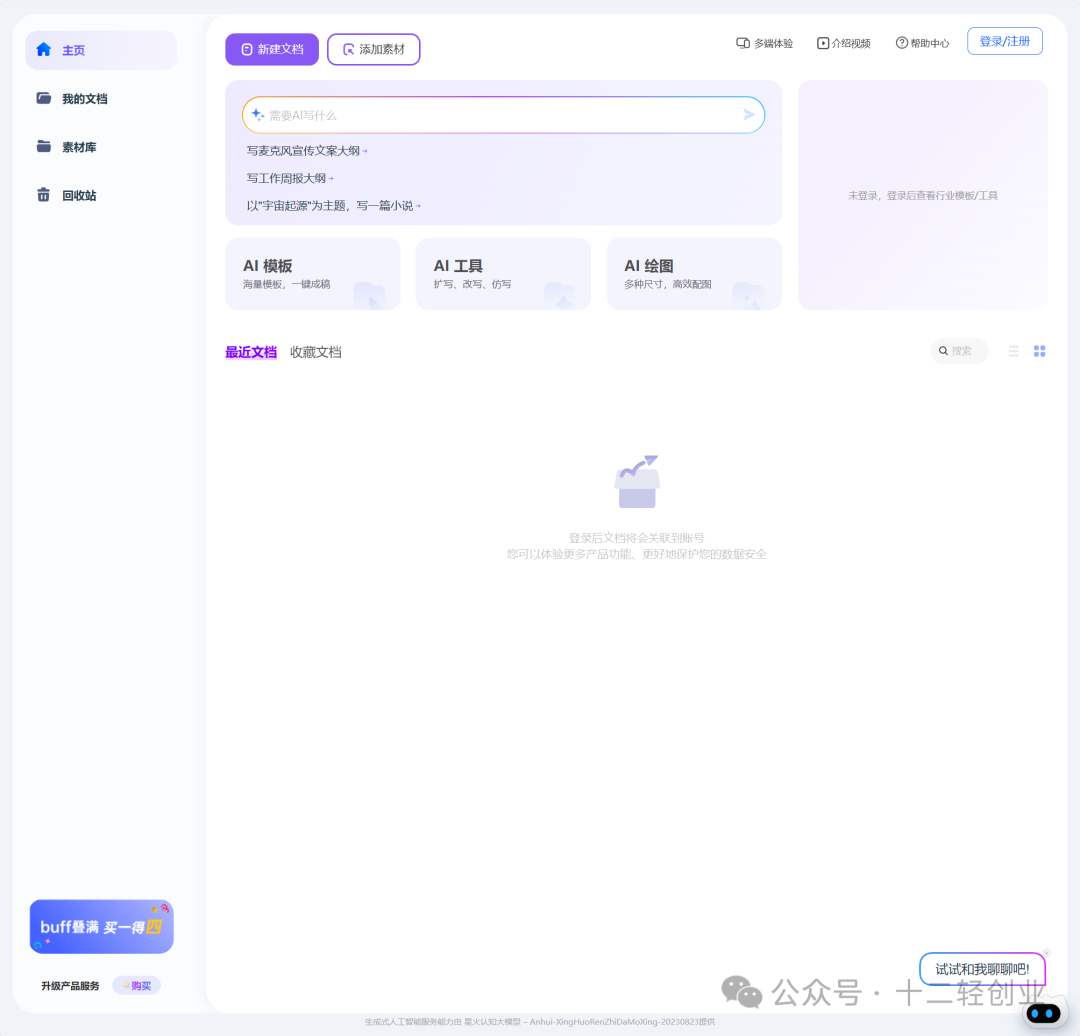This screenshot has width=1080, height=1036.
Task: Open 我的文档 documents icon in sidebar
Action: [42, 98]
